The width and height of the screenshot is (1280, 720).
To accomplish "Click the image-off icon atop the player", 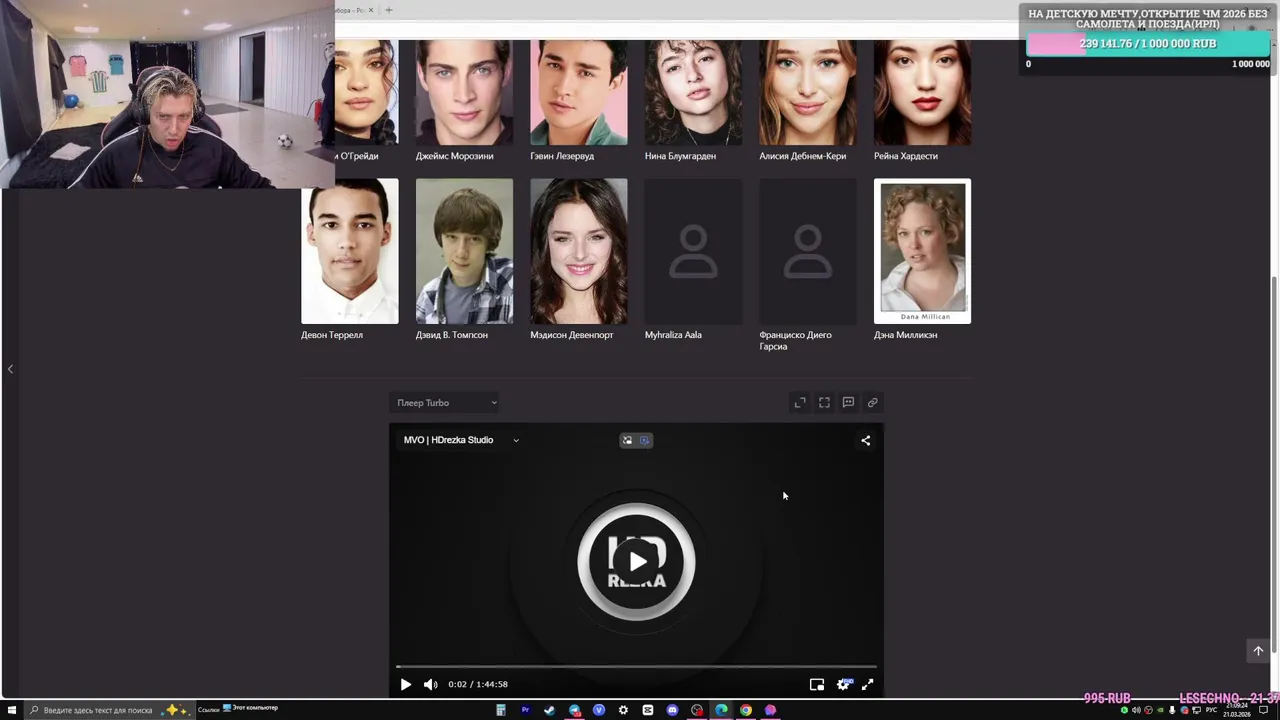I will (627, 440).
